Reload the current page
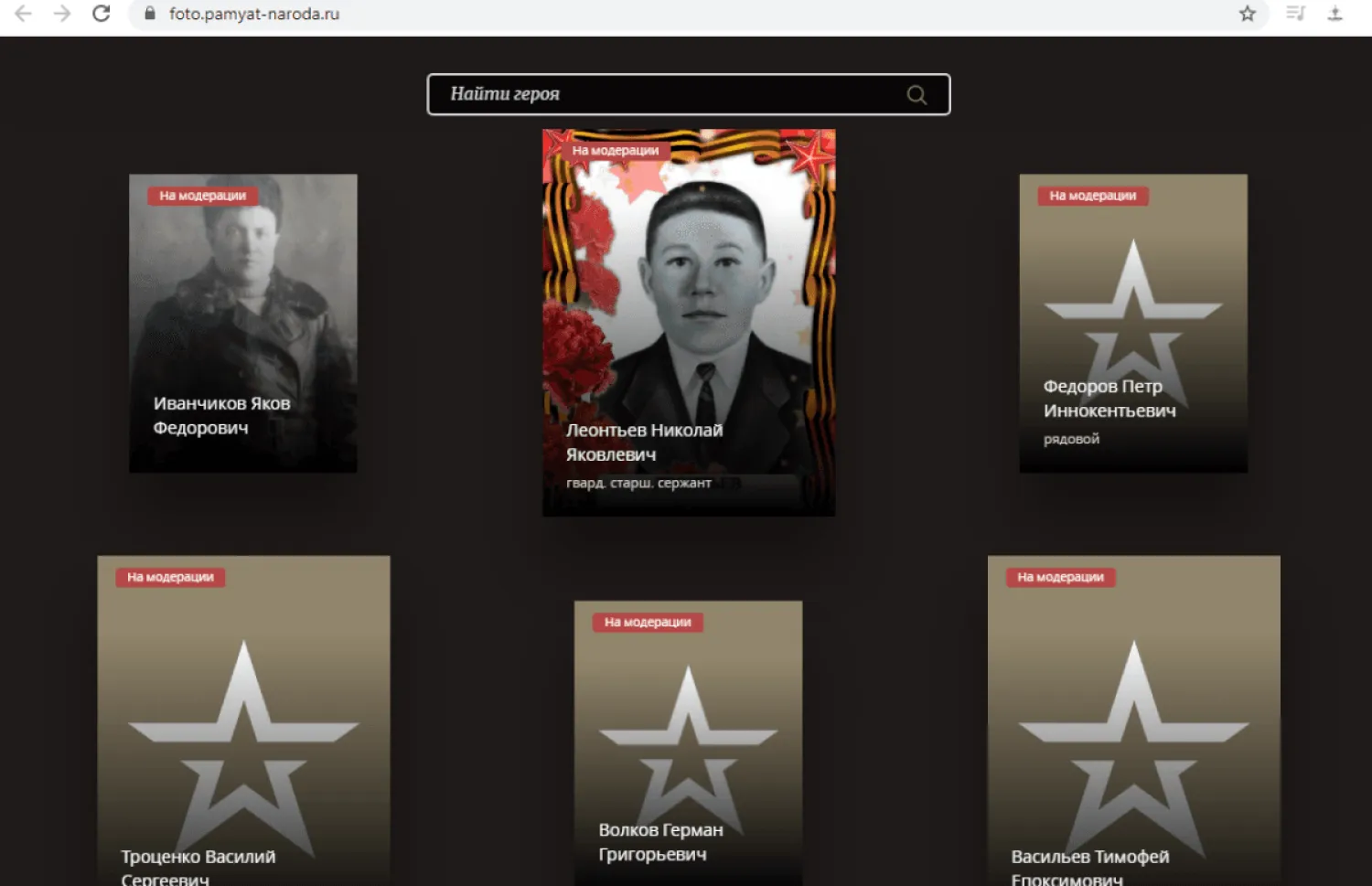This screenshot has width=1372, height=886. coord(102,14)
